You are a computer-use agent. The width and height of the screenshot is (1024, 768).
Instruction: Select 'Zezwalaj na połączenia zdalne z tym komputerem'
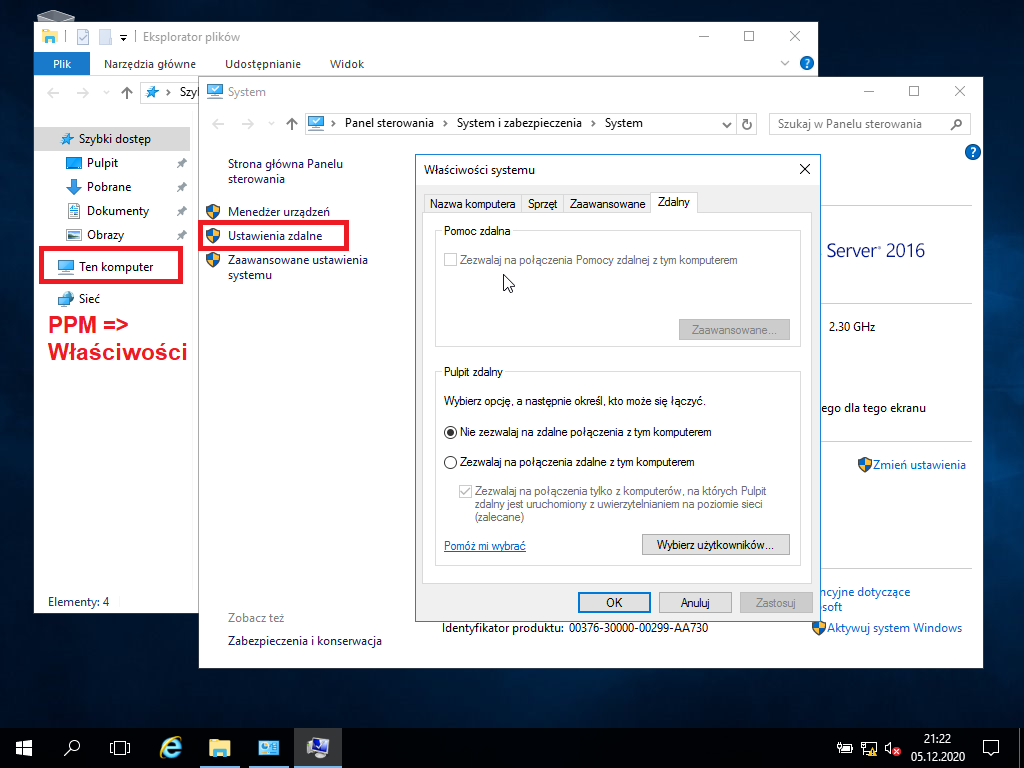pos(450,462)
